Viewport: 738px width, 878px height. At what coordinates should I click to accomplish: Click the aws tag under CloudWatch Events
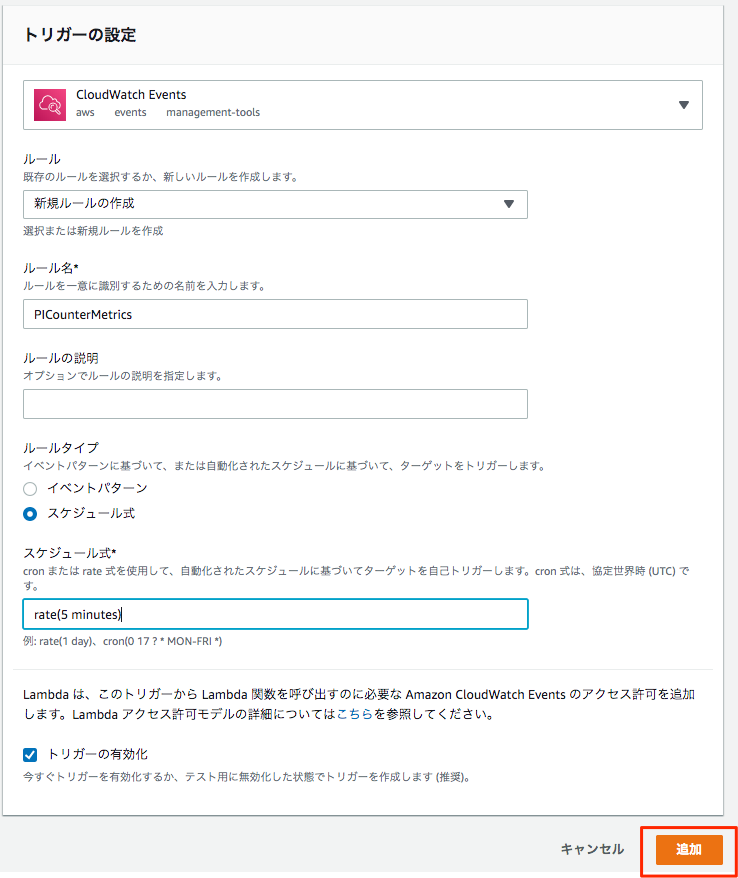click(85, 113)
